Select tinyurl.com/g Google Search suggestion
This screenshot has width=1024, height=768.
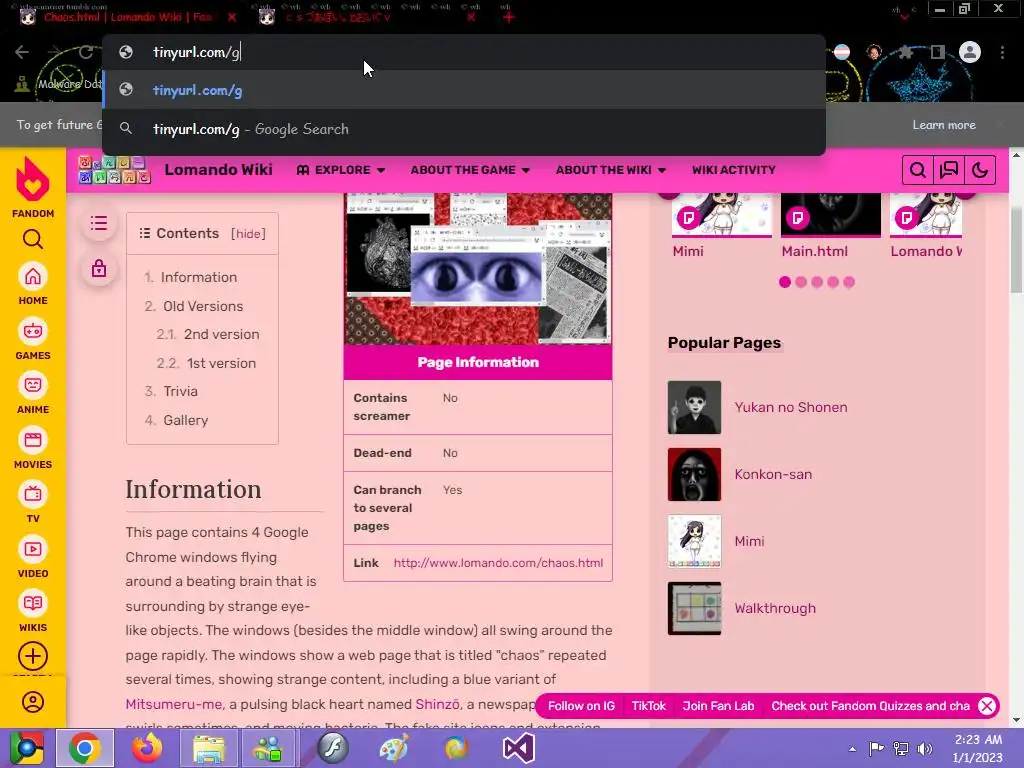pyautogui.click(x=464, y=129)
